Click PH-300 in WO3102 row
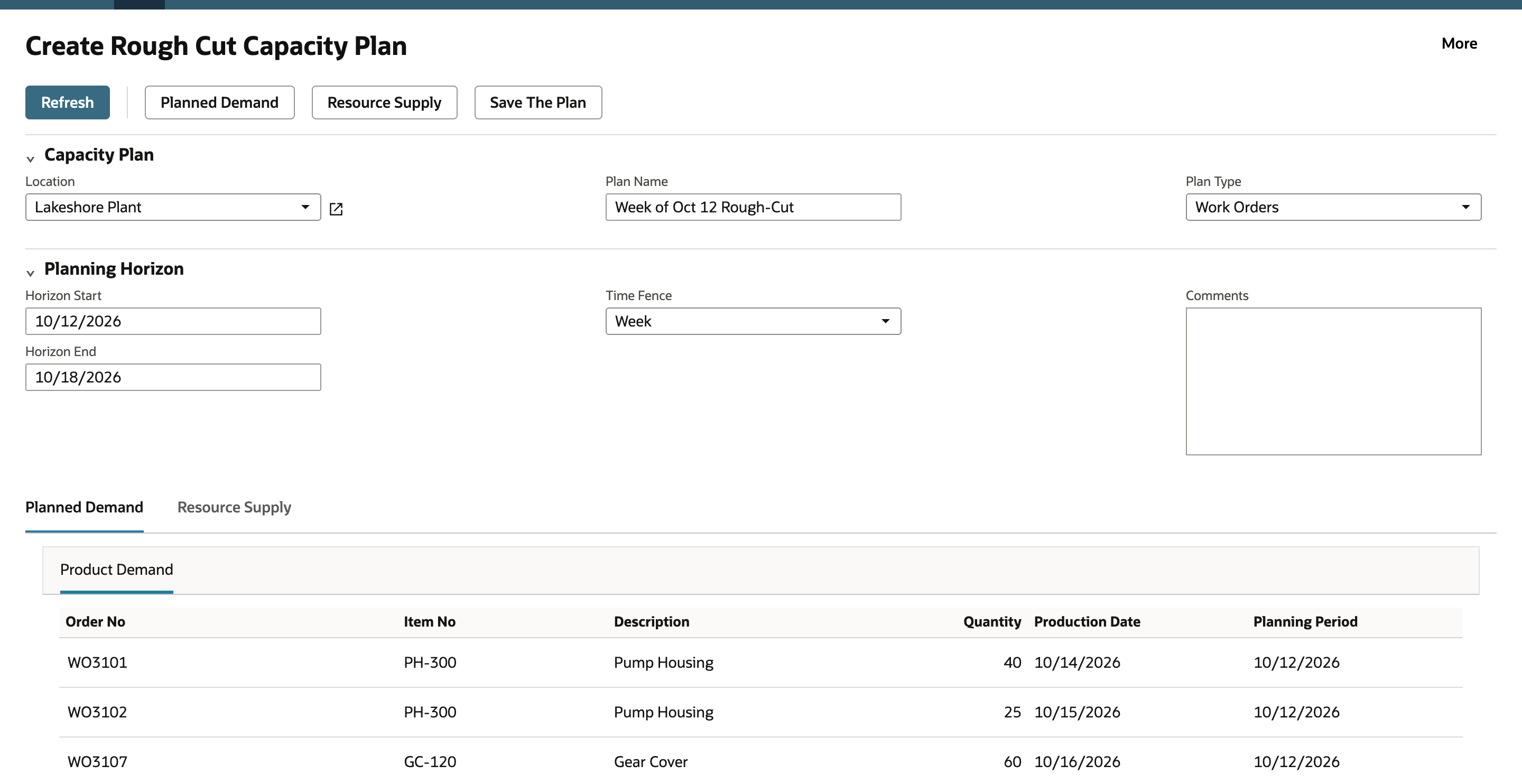This screenshot has height=784, width=1522. click(x=430, y=712)
